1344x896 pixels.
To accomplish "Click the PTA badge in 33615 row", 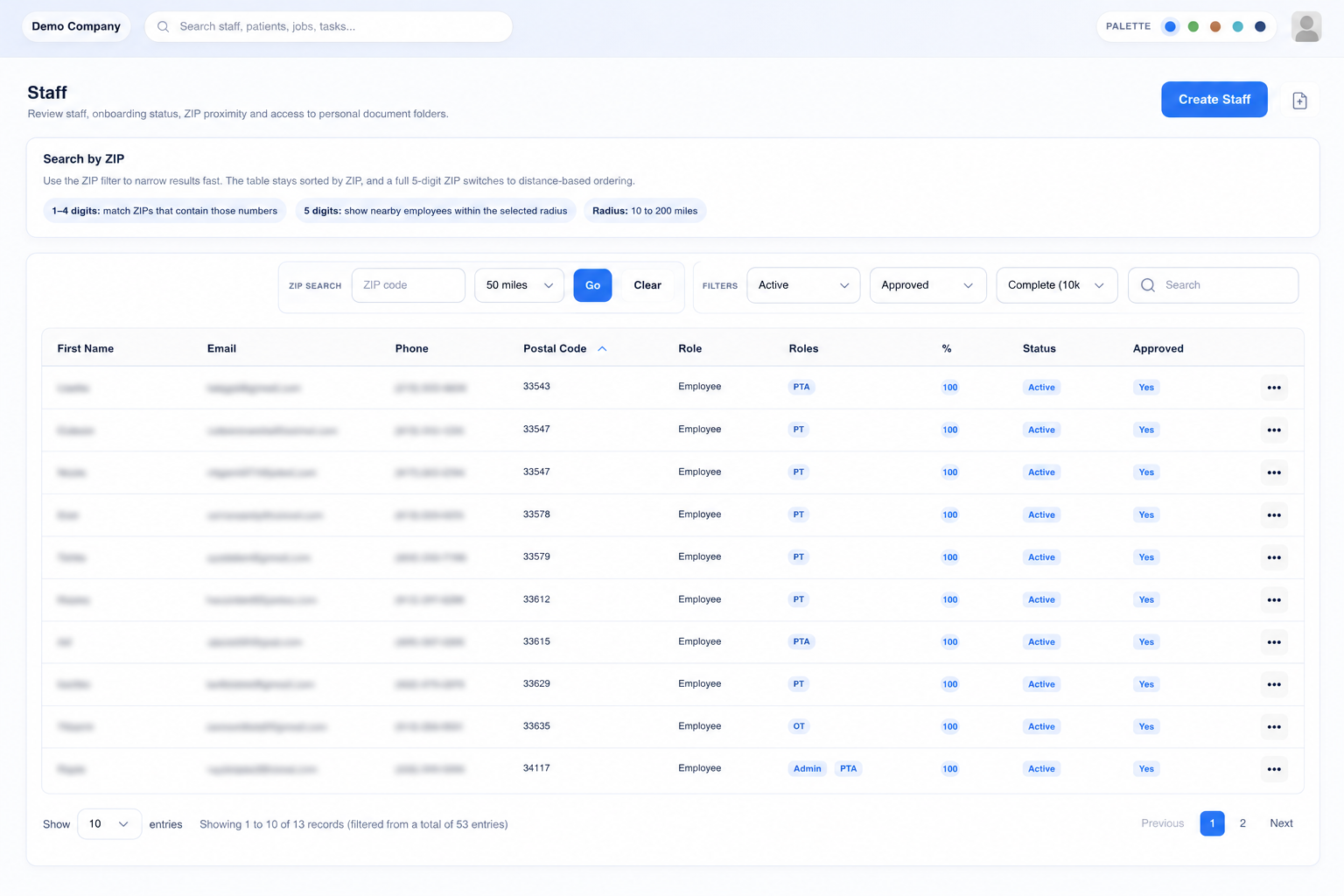I will (x=801, y=641).
